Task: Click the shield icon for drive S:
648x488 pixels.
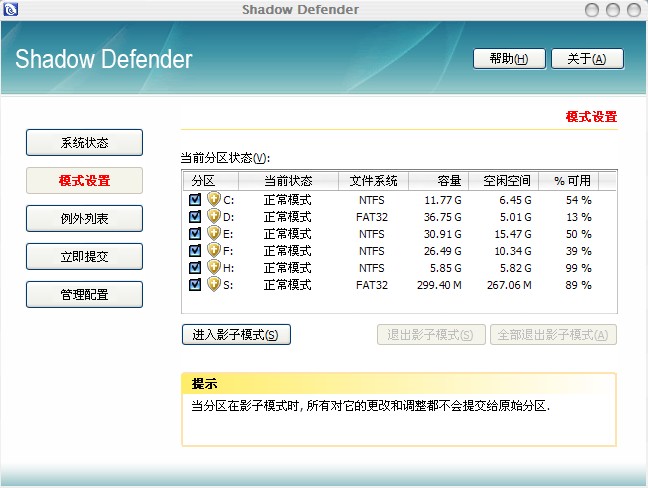Action: pos(214,284)
